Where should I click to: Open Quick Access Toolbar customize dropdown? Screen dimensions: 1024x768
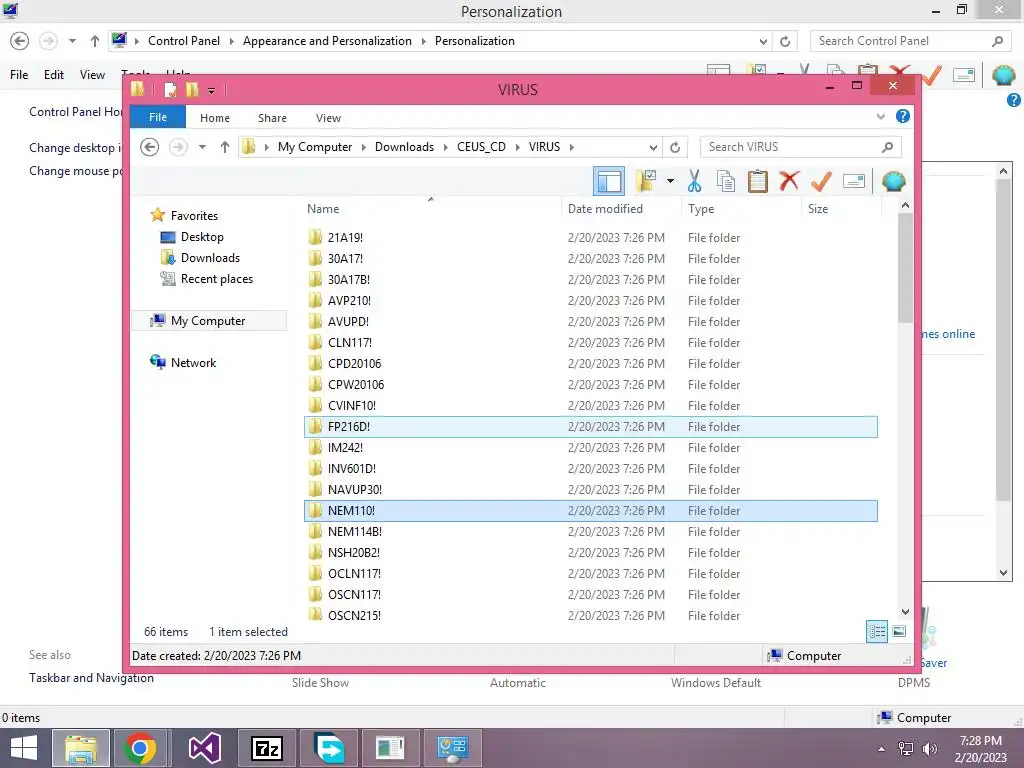[x=212, y=90]
